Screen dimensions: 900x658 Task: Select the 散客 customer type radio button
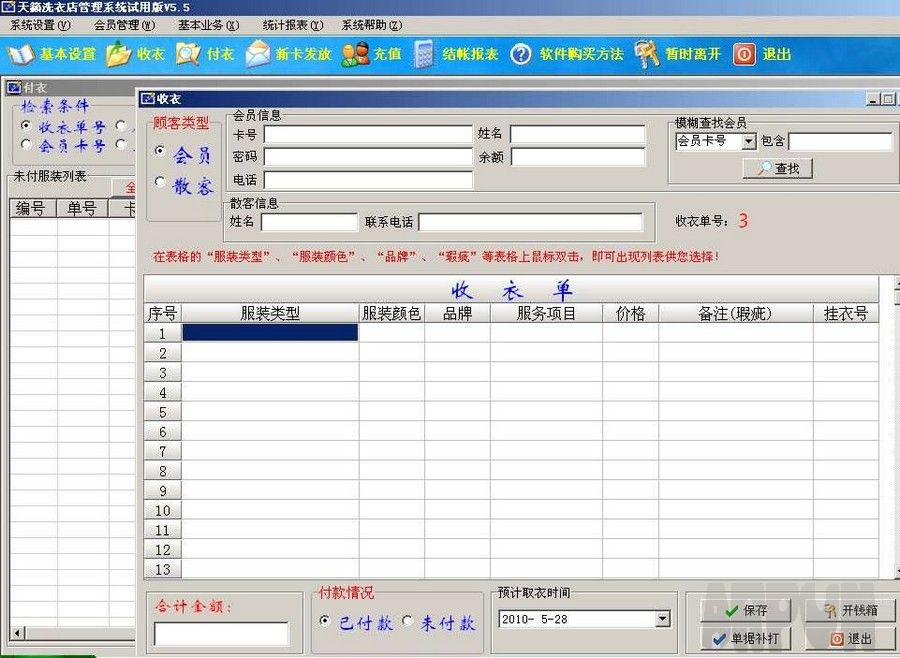(x=160, y=183)
